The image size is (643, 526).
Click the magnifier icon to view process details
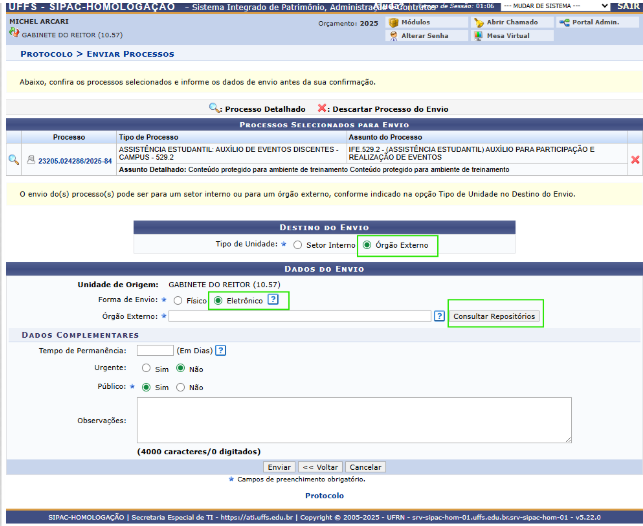pos(14,160)
